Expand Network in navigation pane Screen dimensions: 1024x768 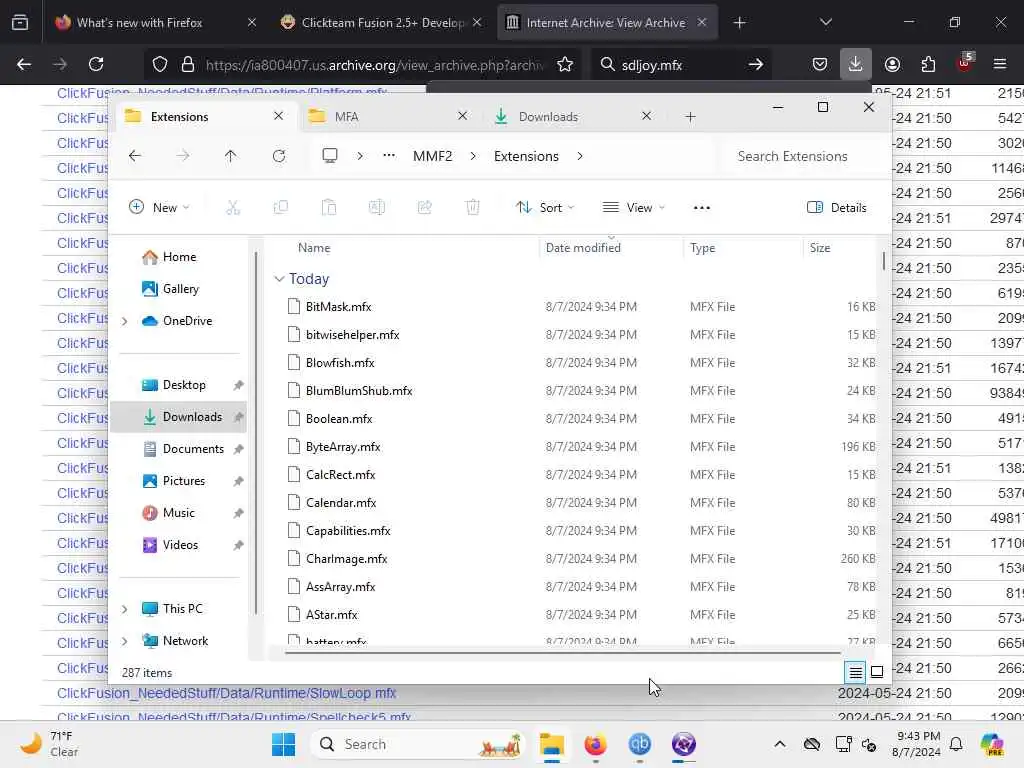[x=125, y=641]
